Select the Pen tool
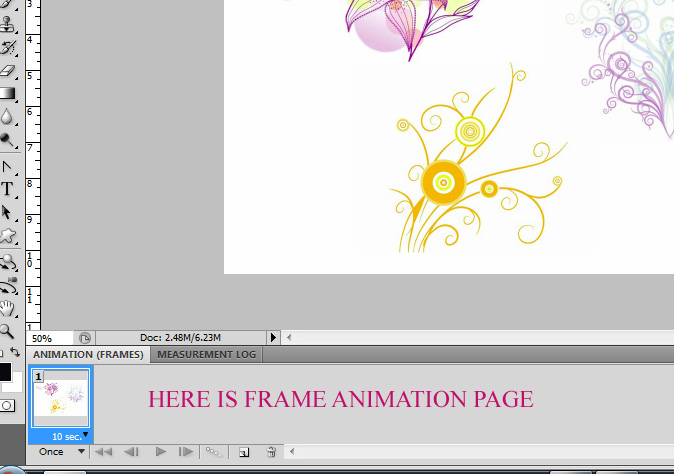Screen dimensions: 674x474 (x=7, y=166)
